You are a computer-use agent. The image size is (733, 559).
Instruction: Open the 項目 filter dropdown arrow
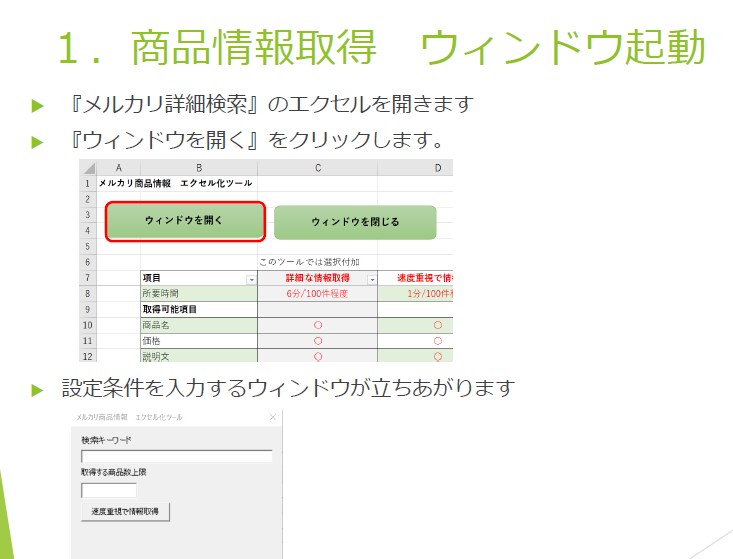[252, 280]
